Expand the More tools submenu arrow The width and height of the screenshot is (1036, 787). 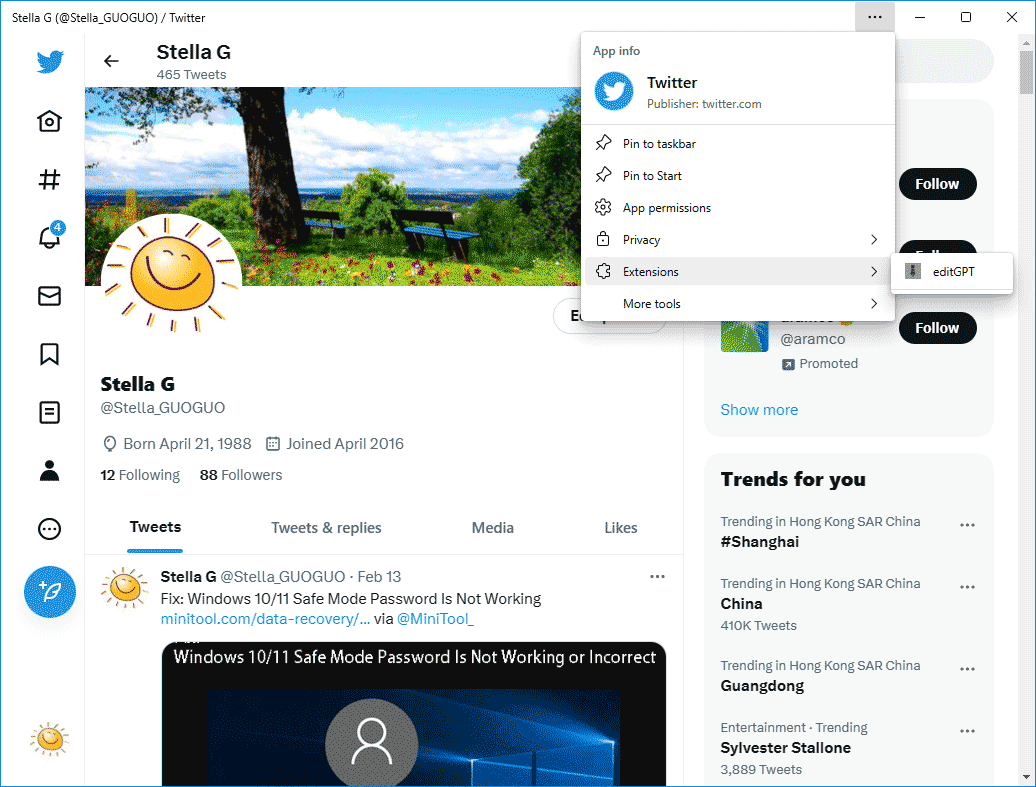pos(873,303)
